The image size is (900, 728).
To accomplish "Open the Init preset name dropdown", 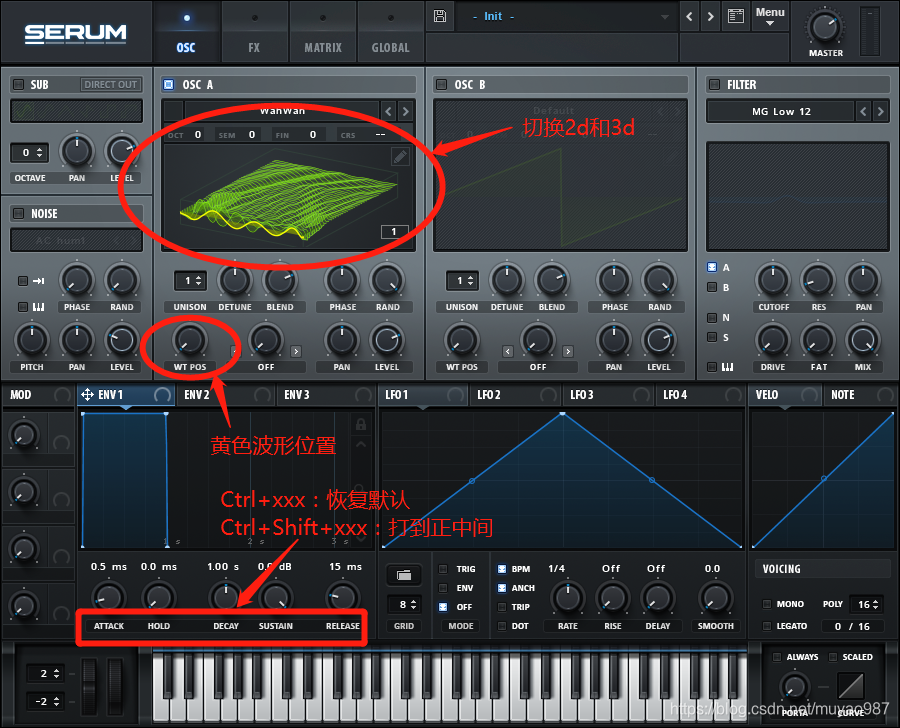I will (565, 17).
